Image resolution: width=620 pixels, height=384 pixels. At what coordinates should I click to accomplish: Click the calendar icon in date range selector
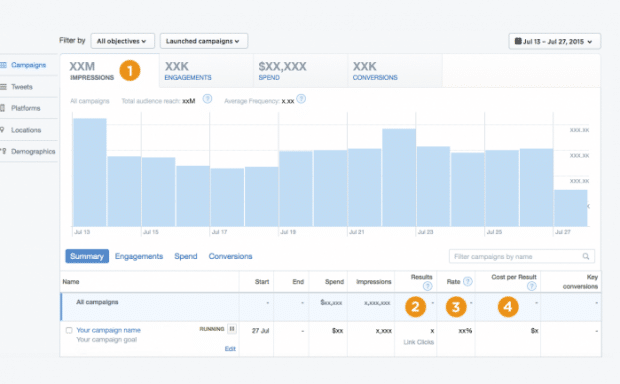pyautogui.click(x=518, y=41)
